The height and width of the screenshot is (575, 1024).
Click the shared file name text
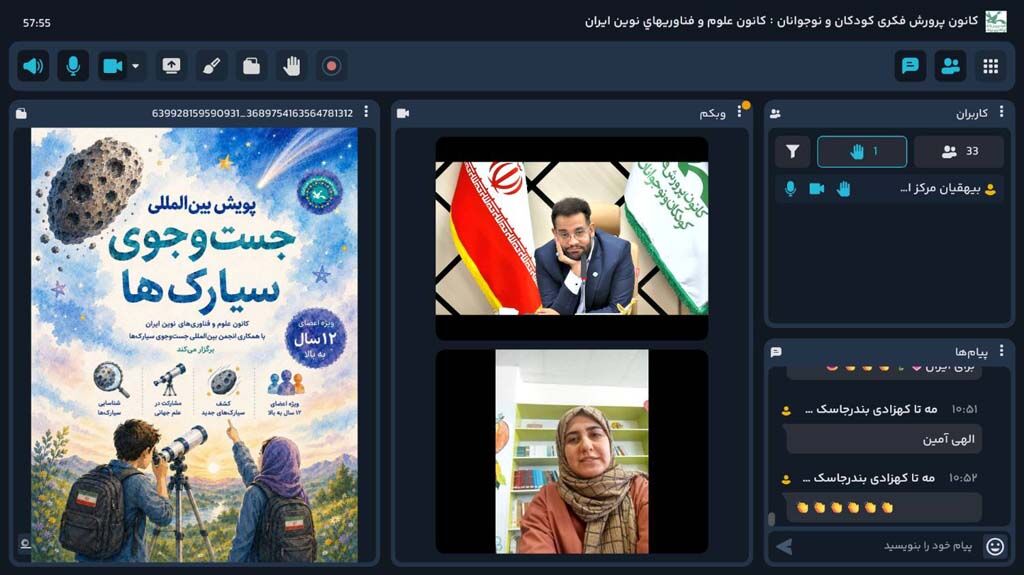coord(252,113)
